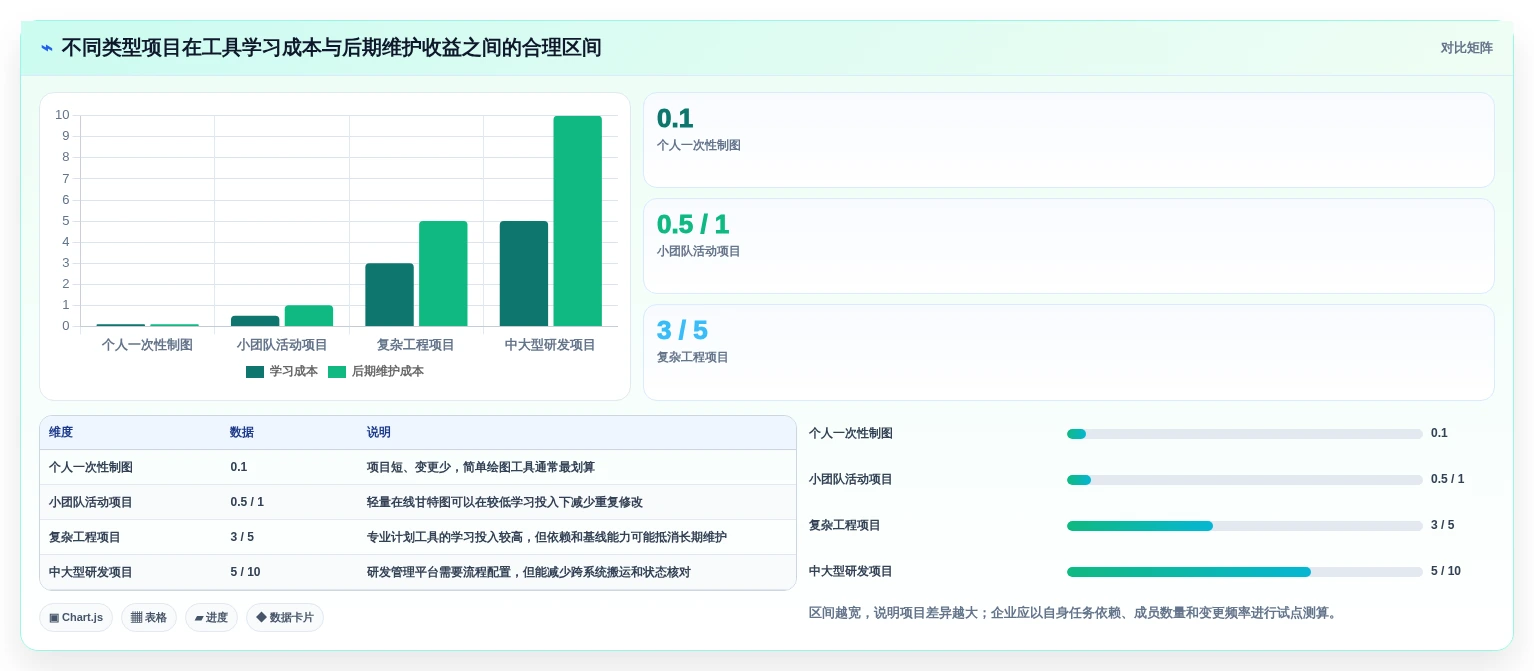Click the 小团队活动项目 后期维护成本 chart bar

(309, 316)
